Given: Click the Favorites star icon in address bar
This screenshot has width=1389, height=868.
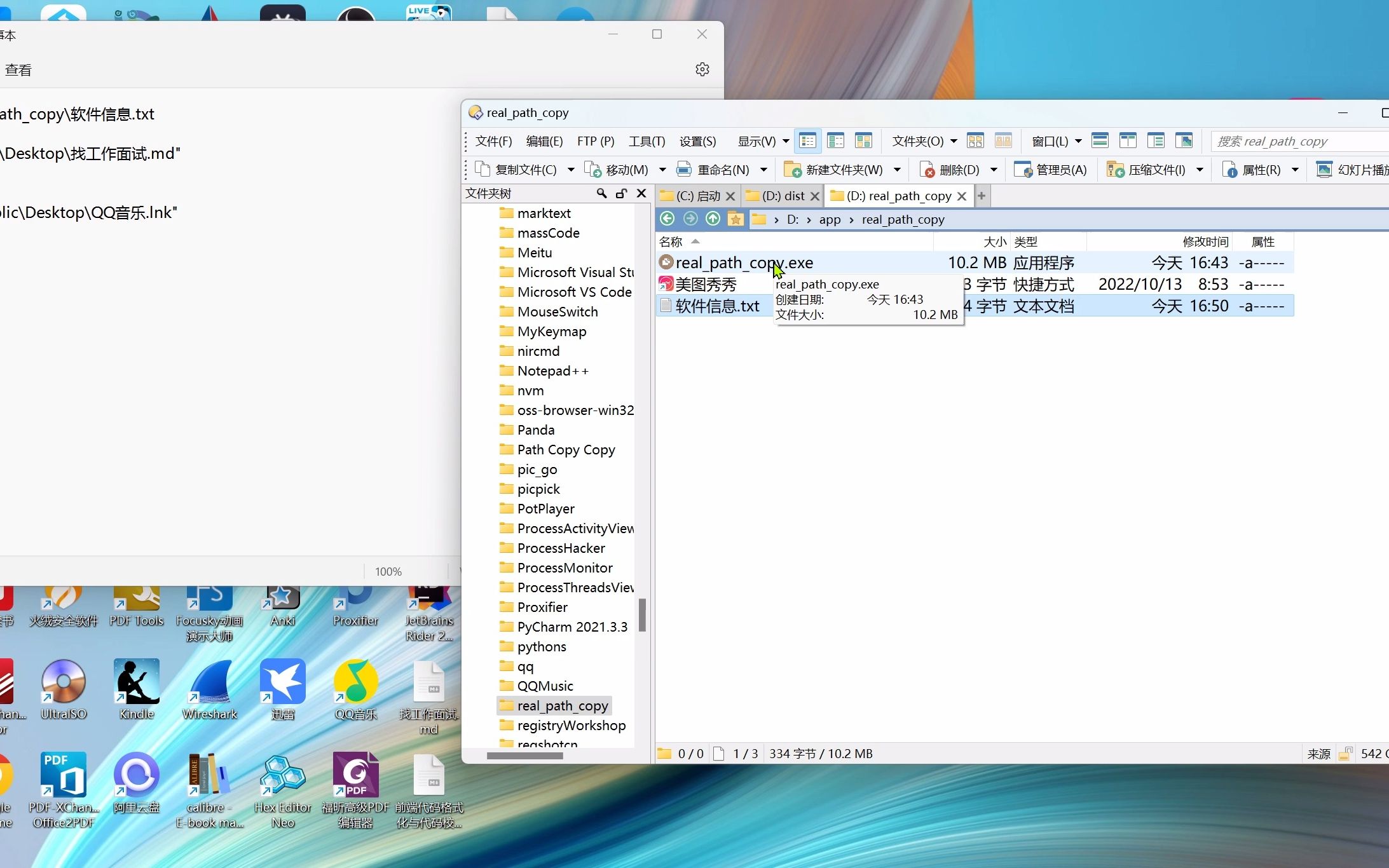Looking at the screenshot, I should (x=736, y=219).
